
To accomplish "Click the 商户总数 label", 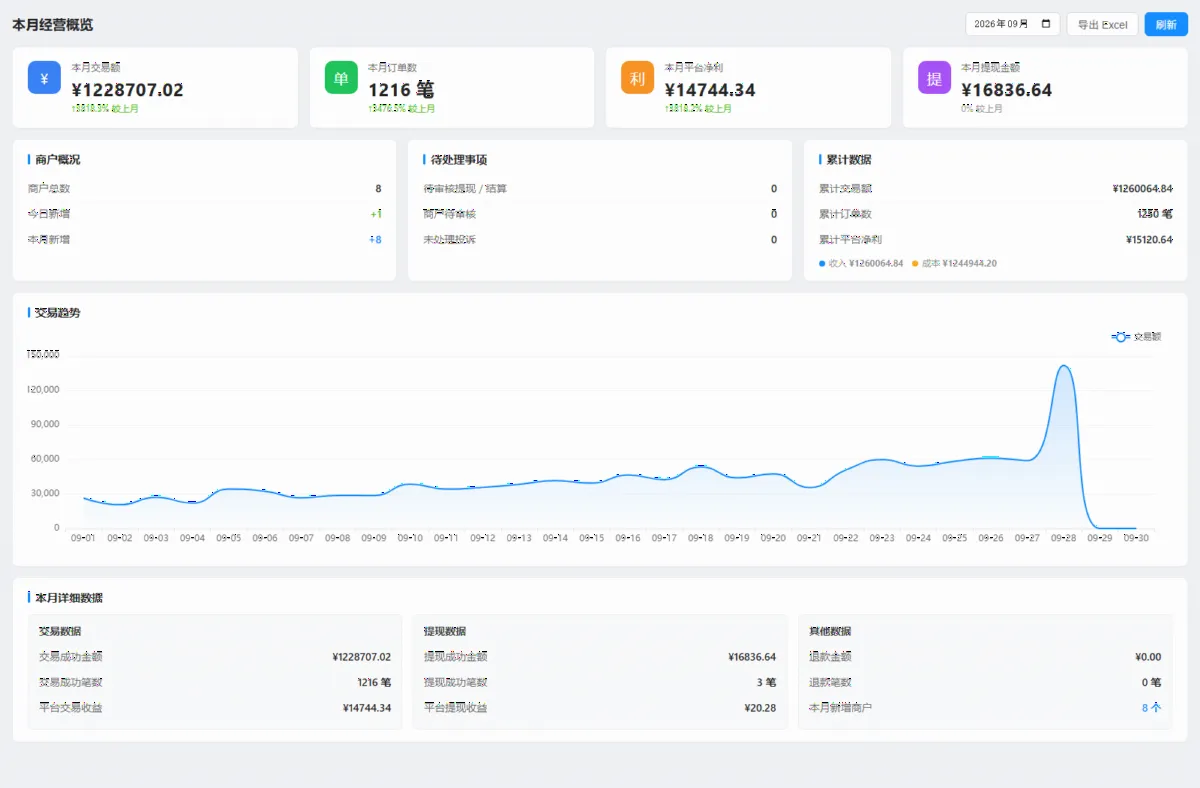I will click(49, 188).
